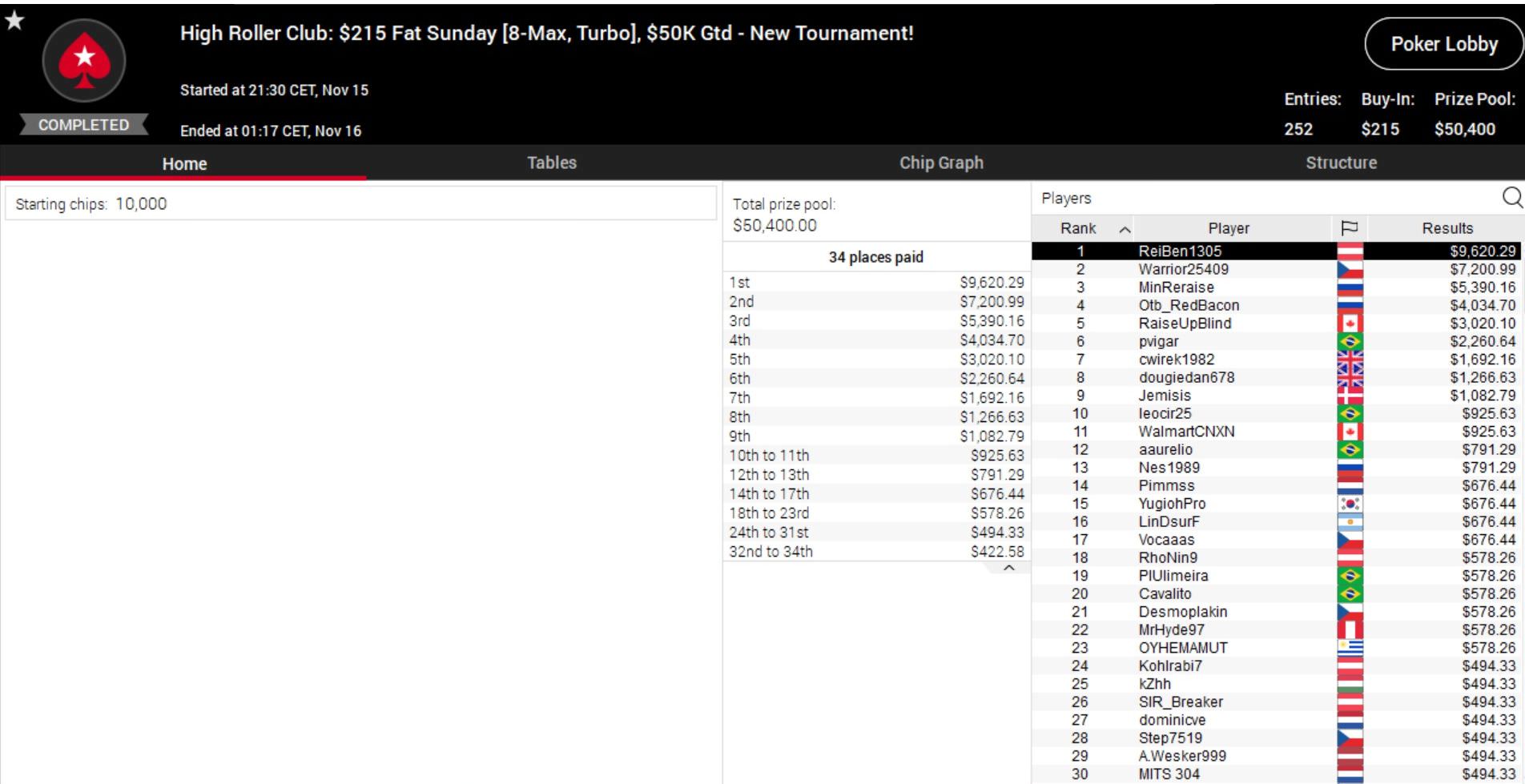Select the Home tab
Viewport: 1525px width, 784px height.
[184, 163]
